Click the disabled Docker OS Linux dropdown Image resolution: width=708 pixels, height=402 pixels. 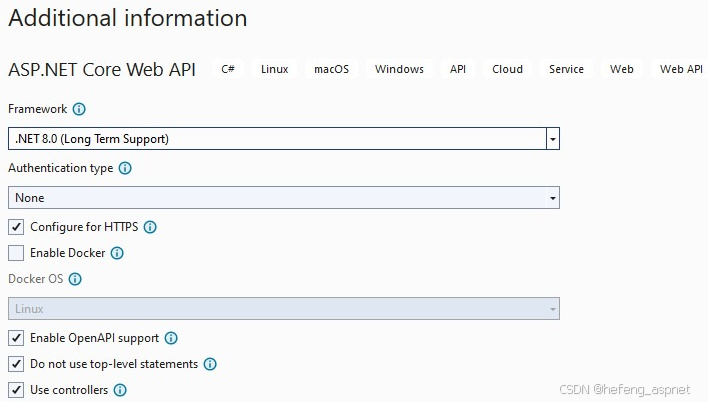coord(284,309)
